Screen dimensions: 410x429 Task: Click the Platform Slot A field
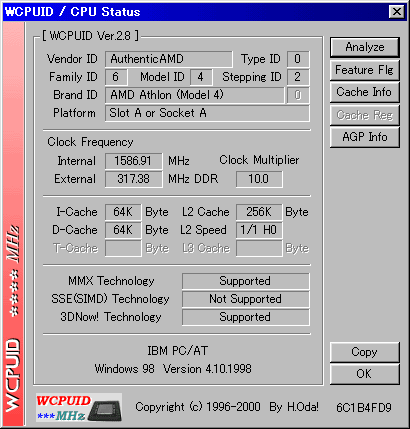pyautogui.click(x=207, y=113)
